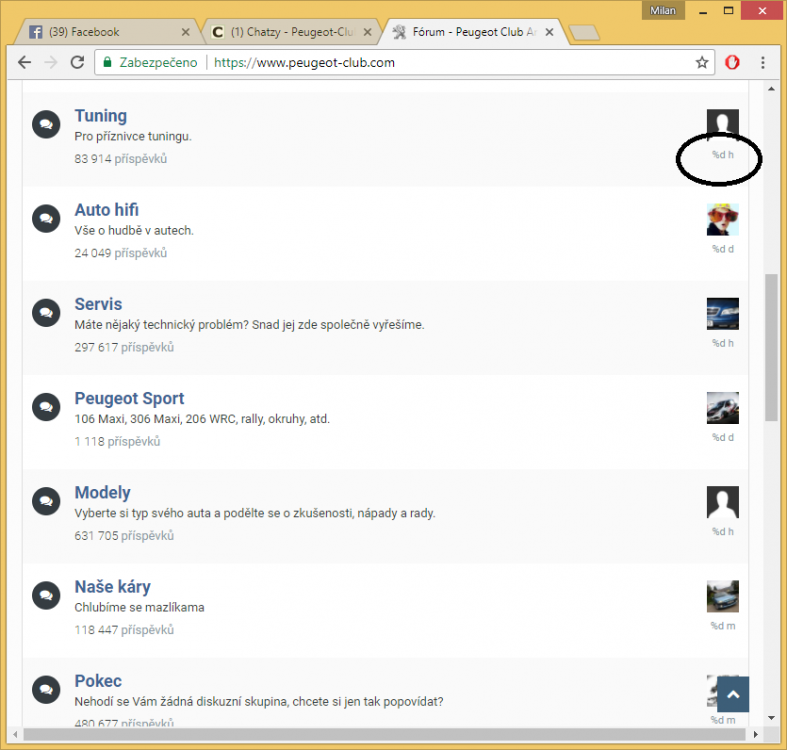This screenshot has height=750, width=787.
Task: Open the Modely forum link
Action: tap(102, 492)
